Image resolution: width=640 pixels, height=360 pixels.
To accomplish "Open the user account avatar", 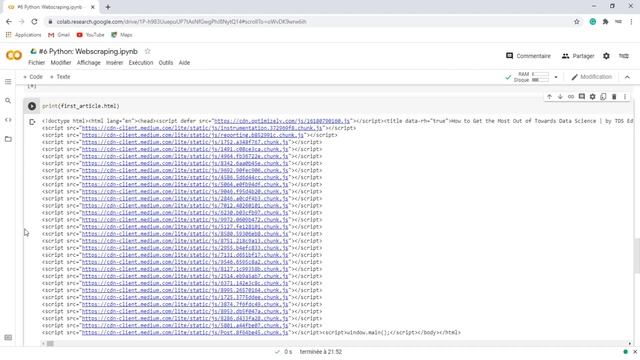I will coord(624,56).
